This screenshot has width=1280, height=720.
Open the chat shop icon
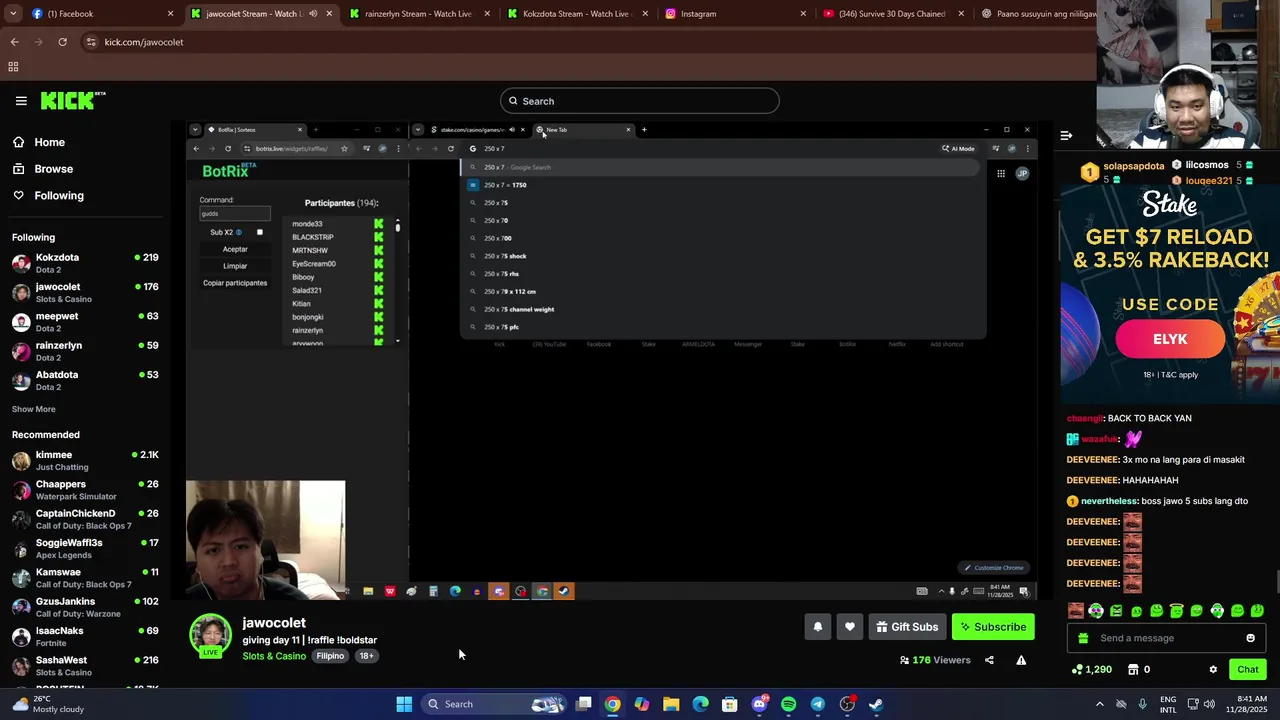[1133, 669]
